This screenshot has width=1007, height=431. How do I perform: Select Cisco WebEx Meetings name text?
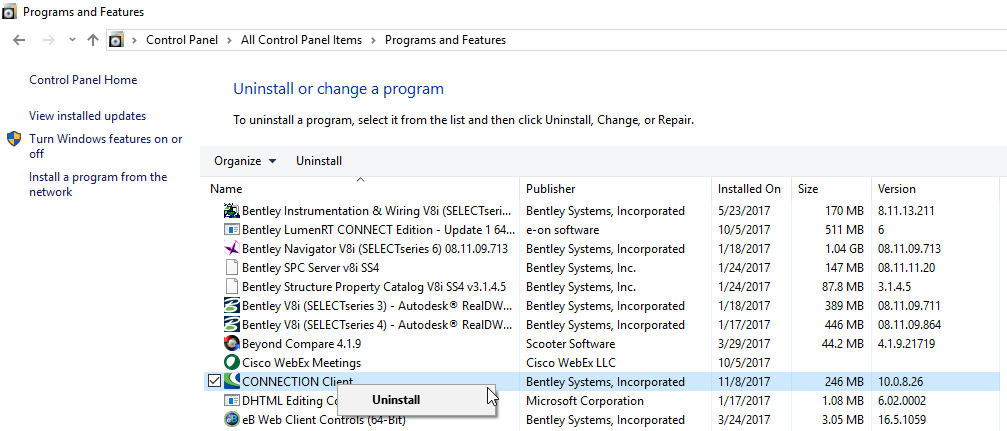pos(301,362)
